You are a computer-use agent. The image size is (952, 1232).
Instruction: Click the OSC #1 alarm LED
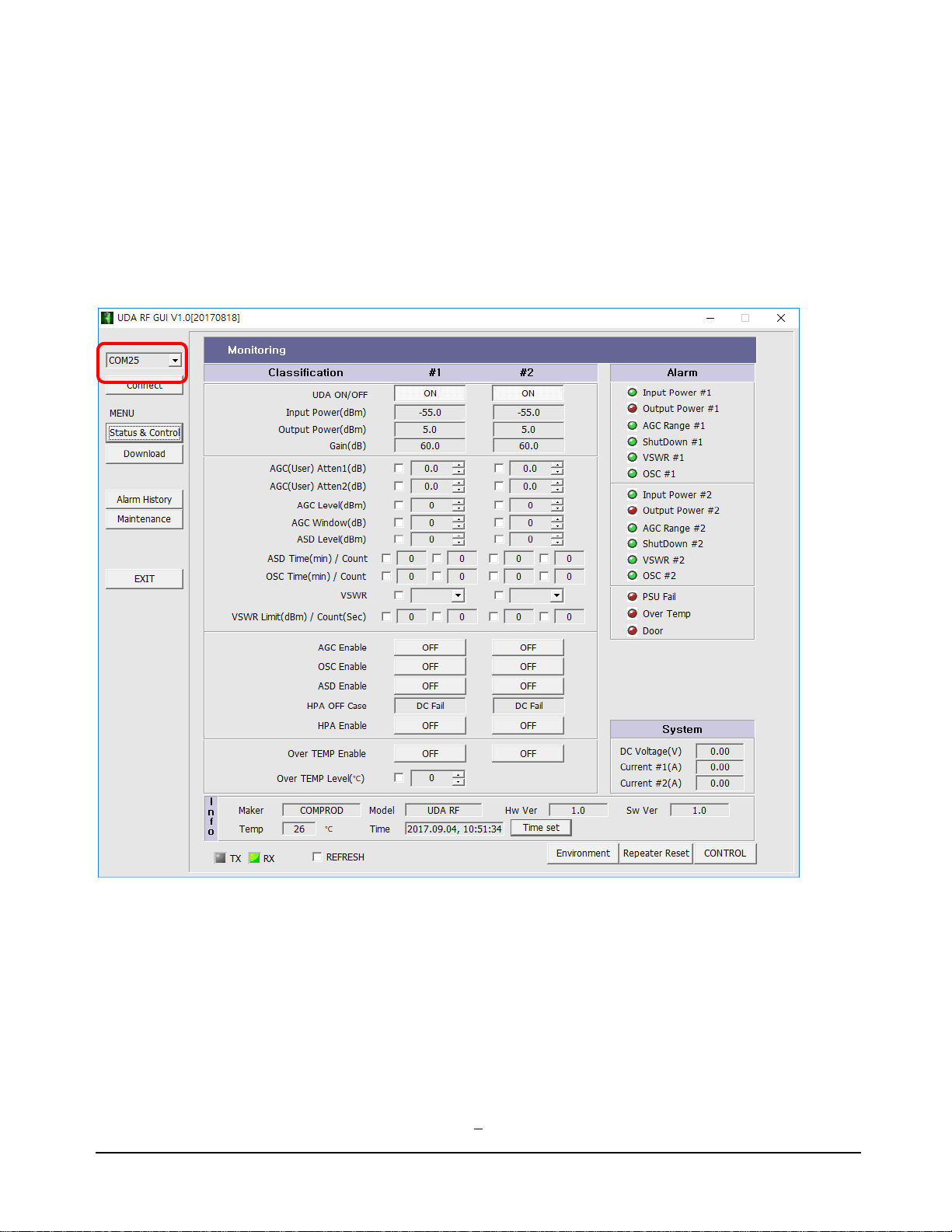coord(632,473)
